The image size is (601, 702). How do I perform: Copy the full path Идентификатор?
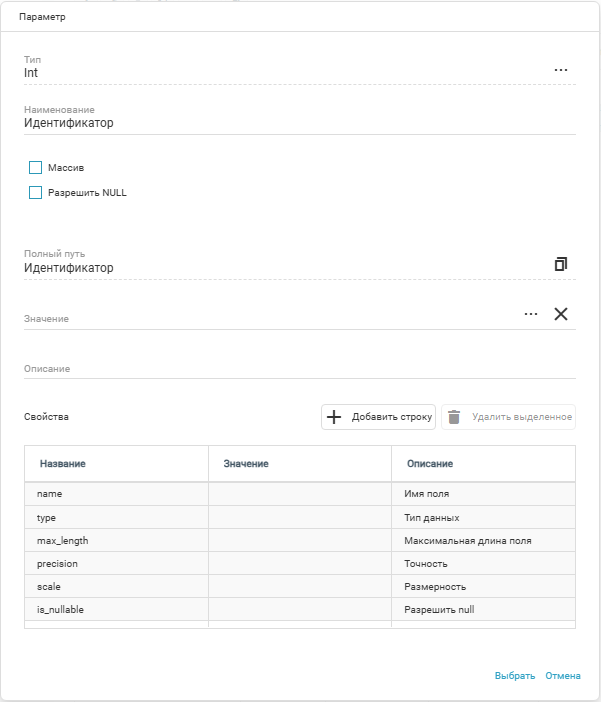561,264
